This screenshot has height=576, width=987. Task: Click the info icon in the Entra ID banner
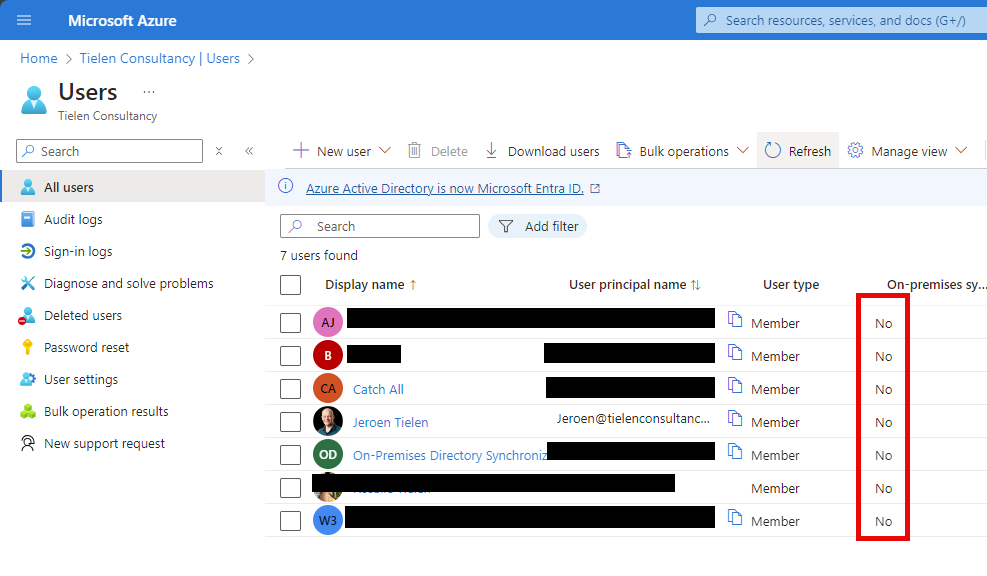click(286, 186)
